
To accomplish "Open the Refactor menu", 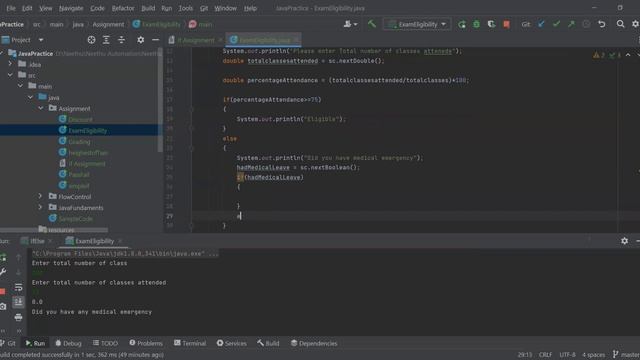I will pos(123,8).
